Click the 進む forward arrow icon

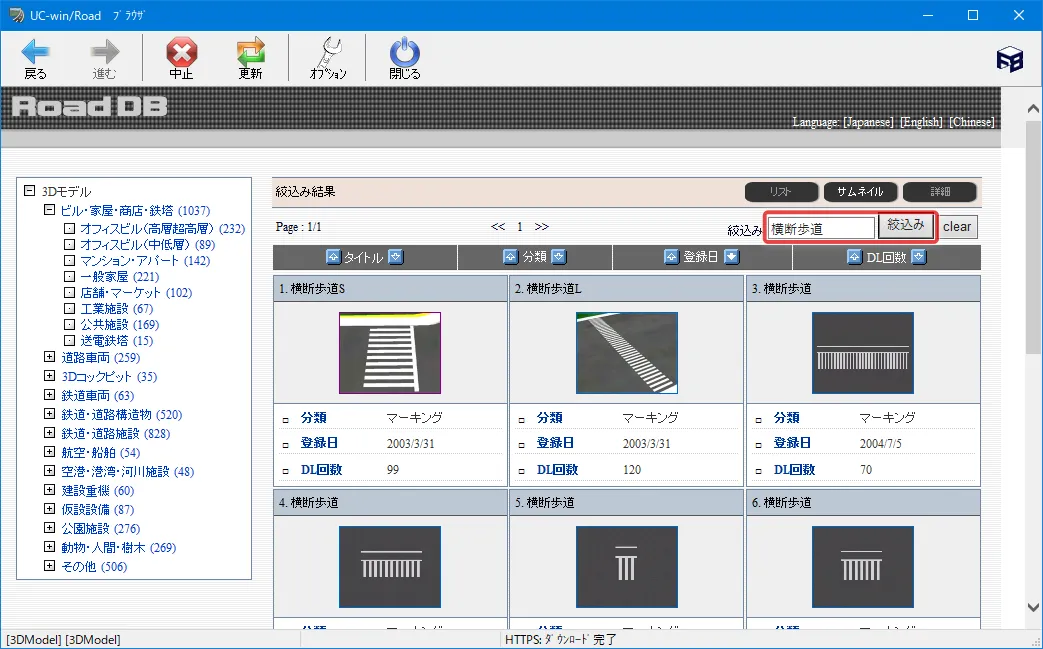pyautogui.click(x=105, y=53)
